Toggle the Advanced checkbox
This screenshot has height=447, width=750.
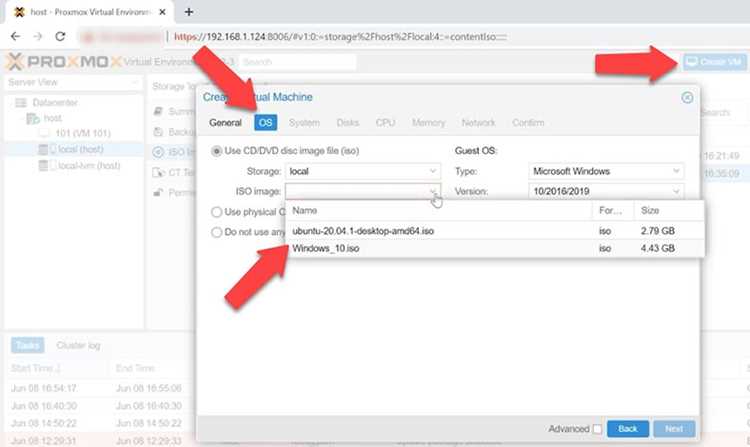597,429
